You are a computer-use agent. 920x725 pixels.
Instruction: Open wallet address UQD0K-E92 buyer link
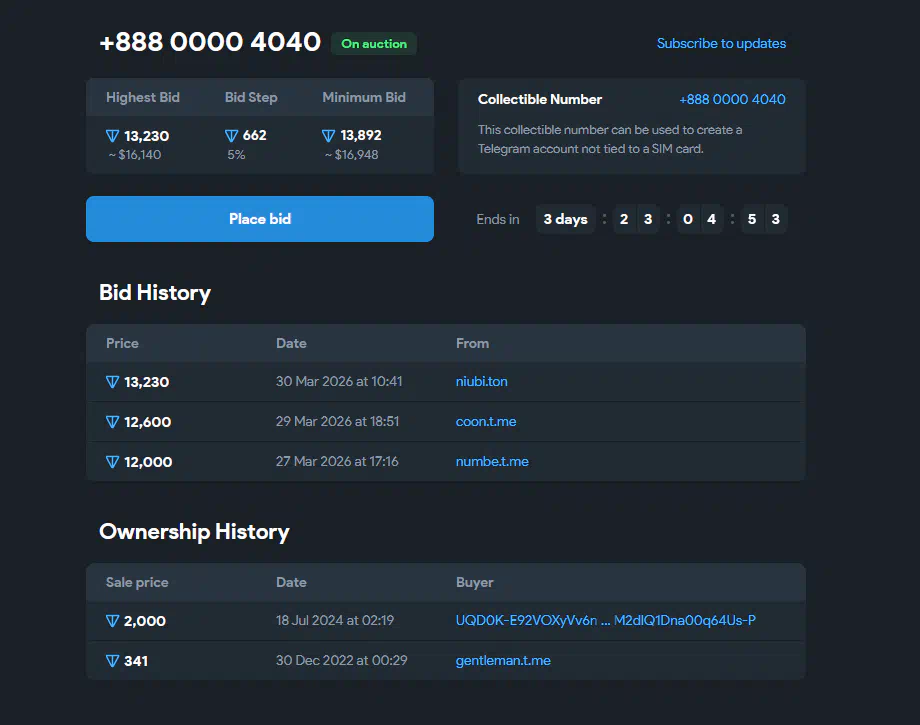click(x=605, y=621)
